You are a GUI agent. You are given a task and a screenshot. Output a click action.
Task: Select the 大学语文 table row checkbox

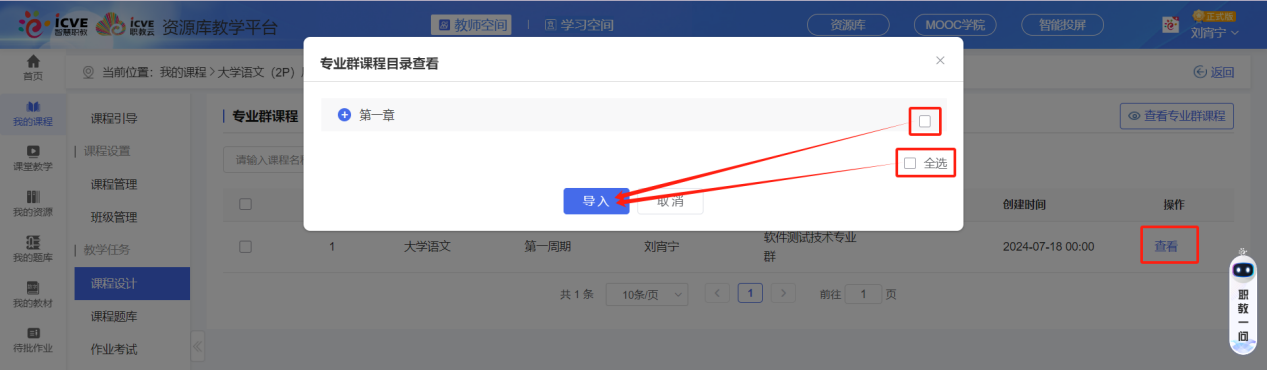pos(245,246)
